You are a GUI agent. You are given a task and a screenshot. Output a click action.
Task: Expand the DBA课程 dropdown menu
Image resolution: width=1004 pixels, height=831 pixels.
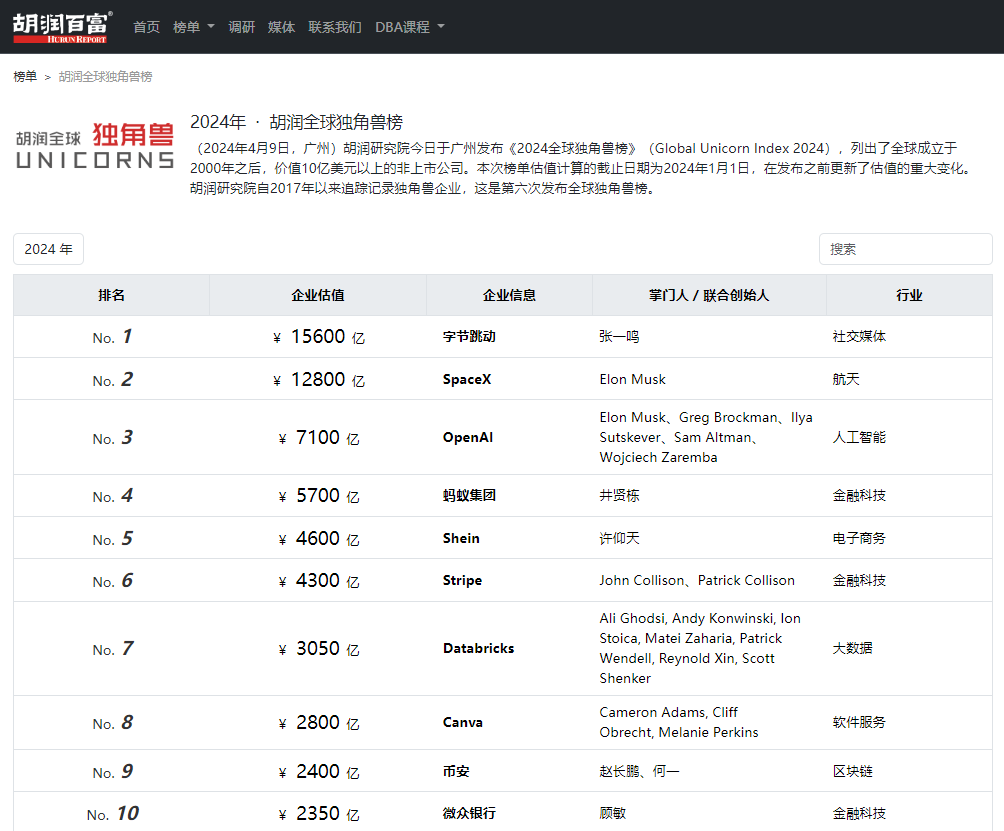[409, 27]
